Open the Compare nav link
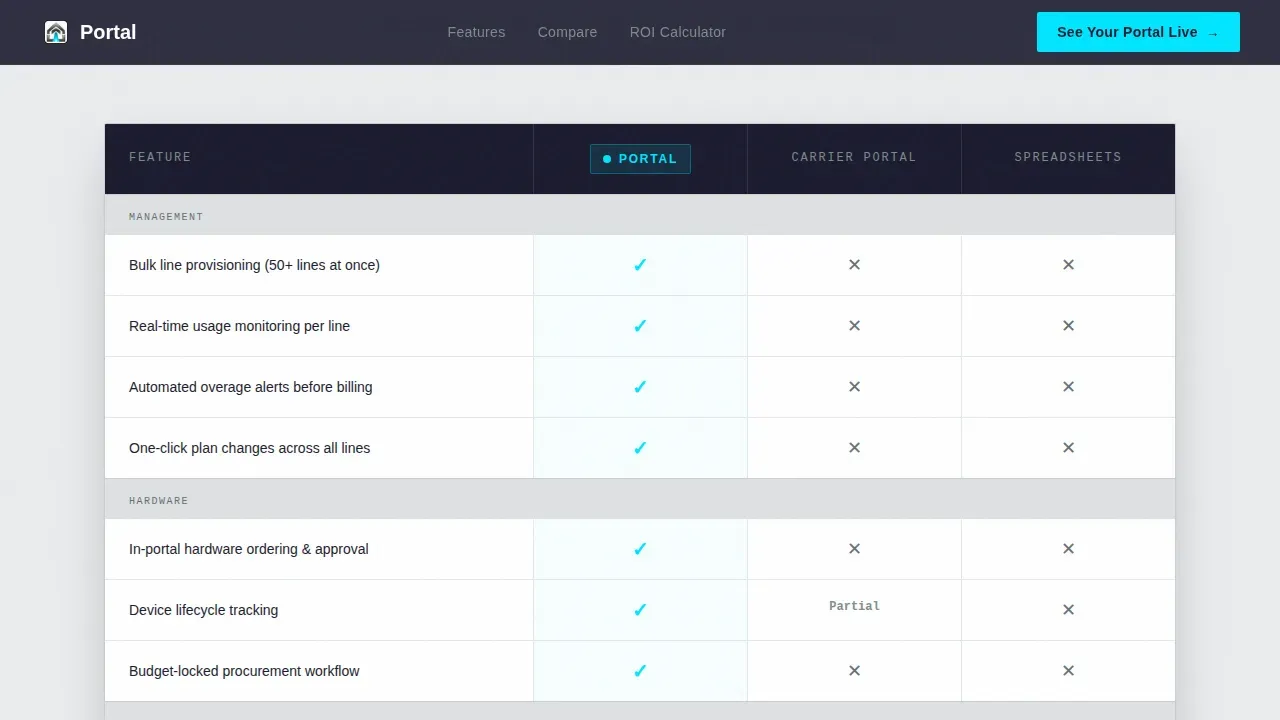The height and width of the screenshot is (720, 1280). tap(567, 32)
